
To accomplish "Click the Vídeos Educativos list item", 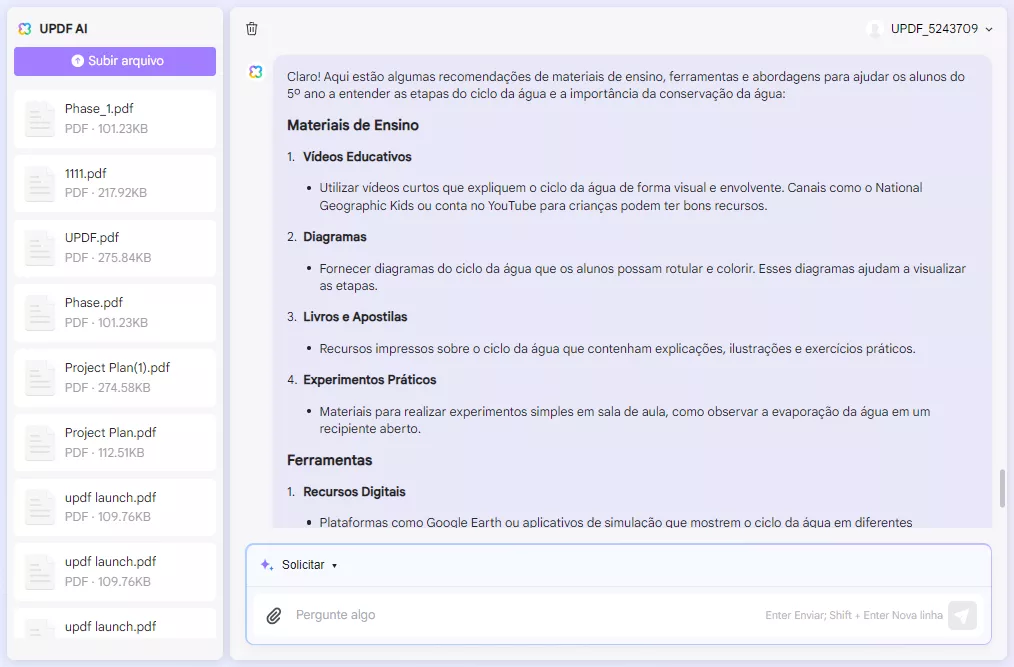I will [357, 157].
